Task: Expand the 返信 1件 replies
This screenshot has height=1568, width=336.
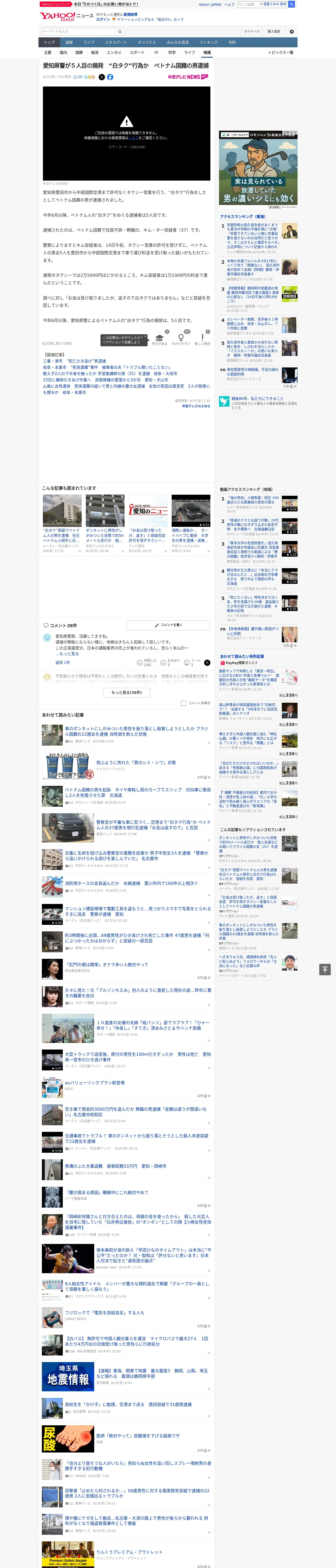Action: [x=62, y=662]
